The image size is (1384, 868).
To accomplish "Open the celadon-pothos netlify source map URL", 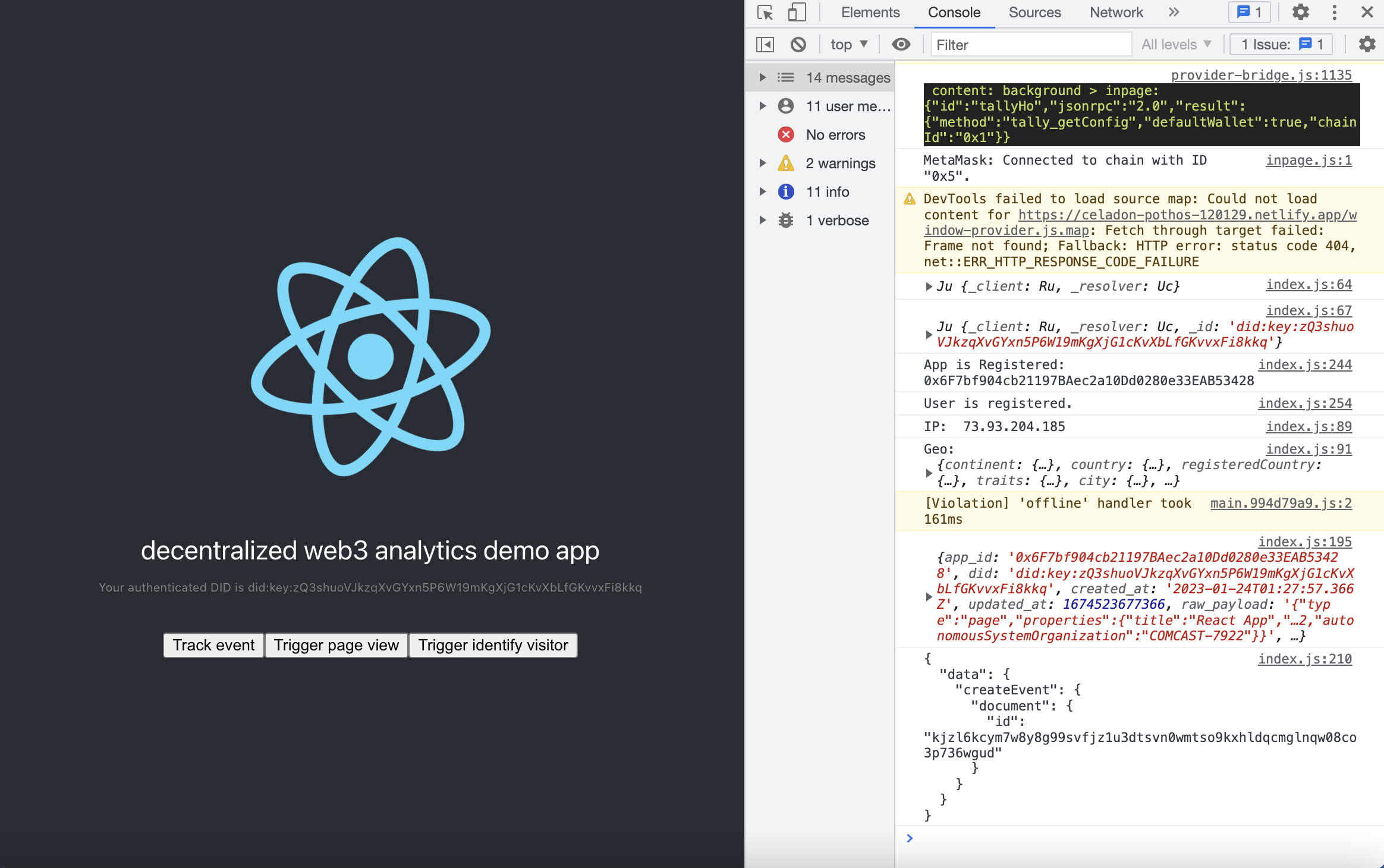I will (1140, 223).
